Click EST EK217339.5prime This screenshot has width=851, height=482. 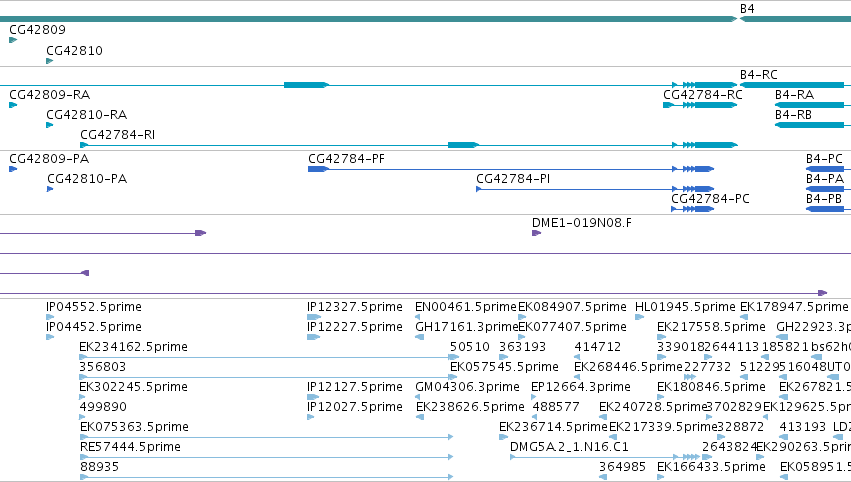click(663, 427)
